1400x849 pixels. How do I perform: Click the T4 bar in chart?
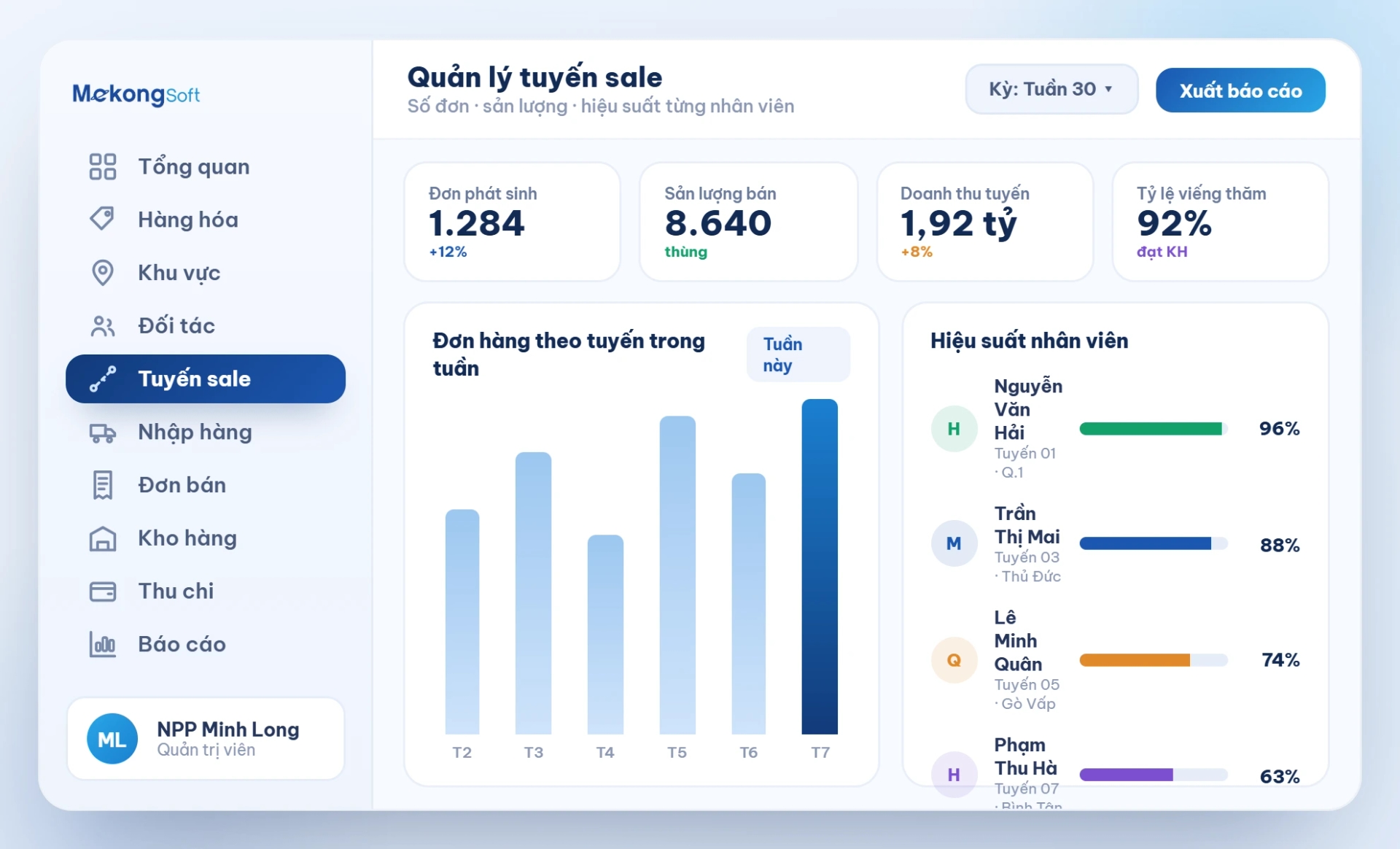pos(605,635)
